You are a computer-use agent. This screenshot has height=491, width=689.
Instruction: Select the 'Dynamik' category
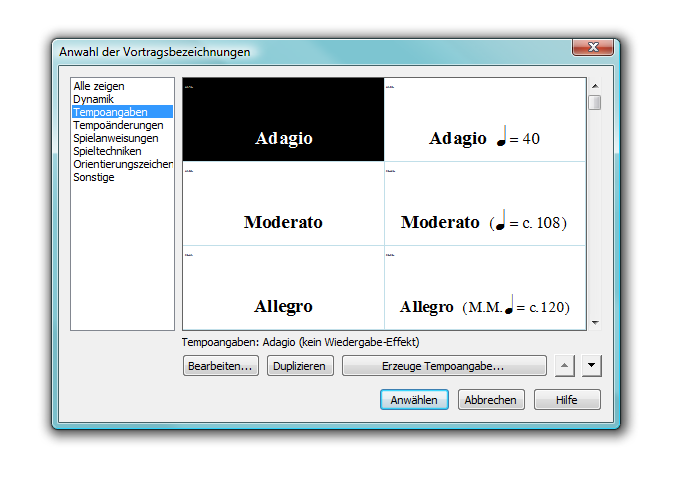click(122, 99)
